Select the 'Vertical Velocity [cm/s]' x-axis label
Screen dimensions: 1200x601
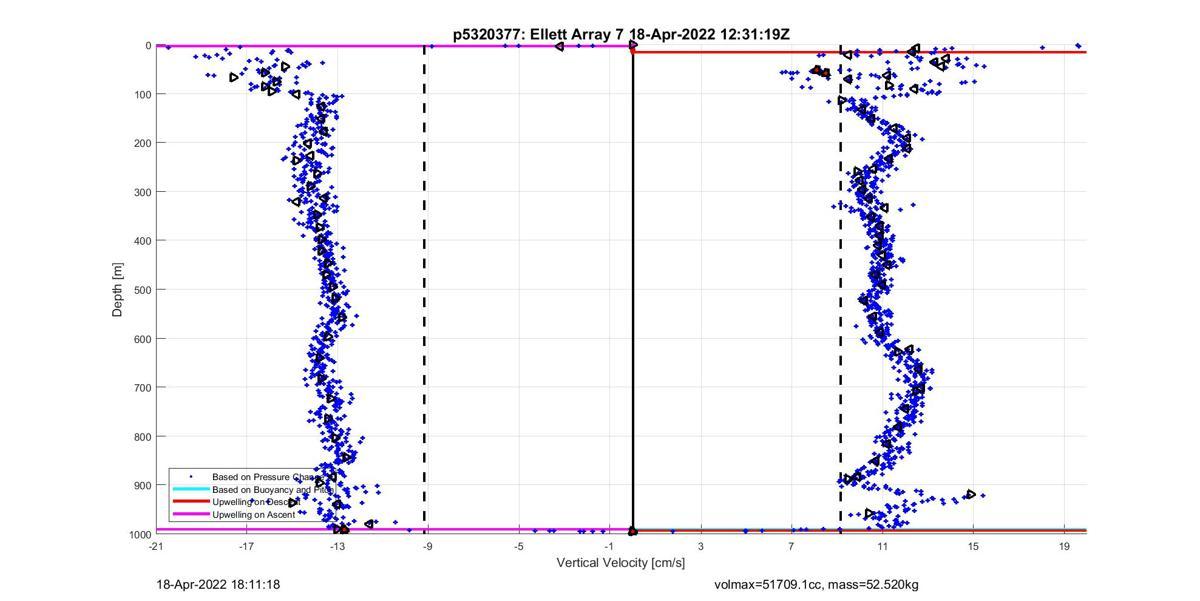tap(620, 563)
